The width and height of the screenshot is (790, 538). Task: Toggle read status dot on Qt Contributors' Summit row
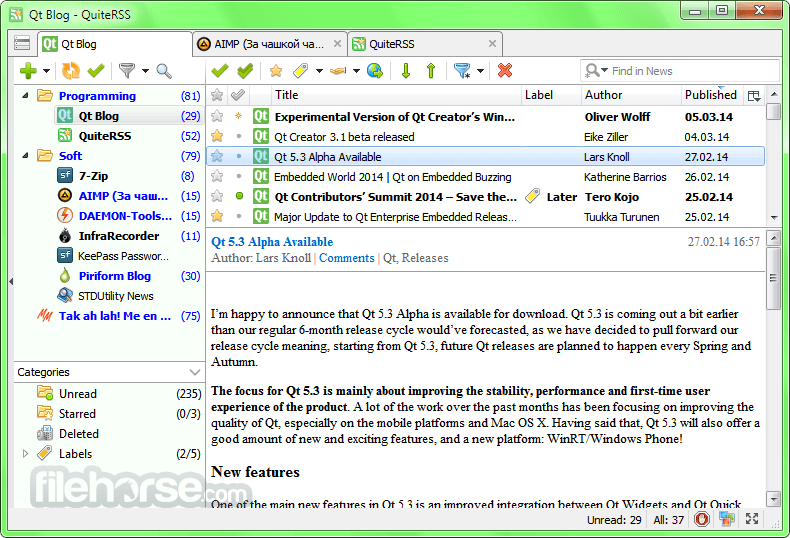(239, 196)
